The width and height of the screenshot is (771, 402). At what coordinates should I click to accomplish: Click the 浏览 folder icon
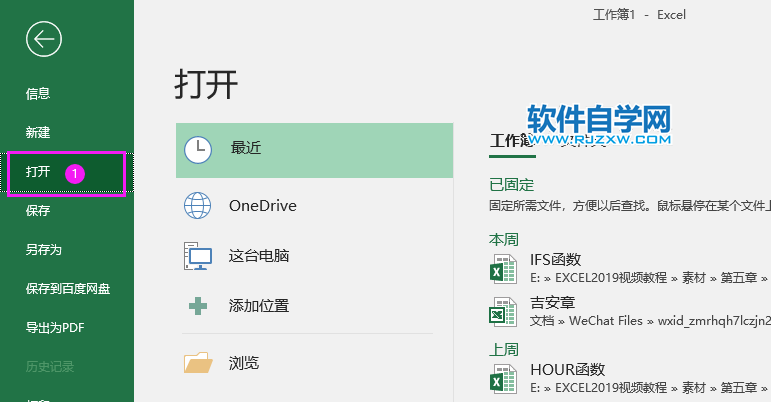click(198, 363)
